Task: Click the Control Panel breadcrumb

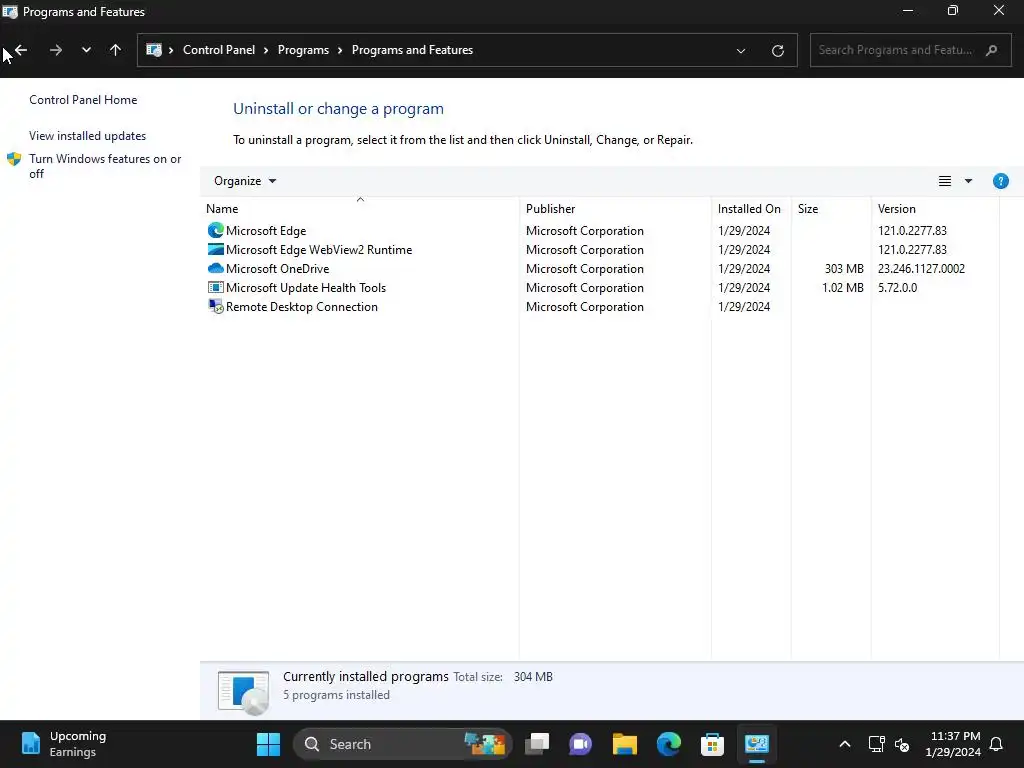Action: 219,50
